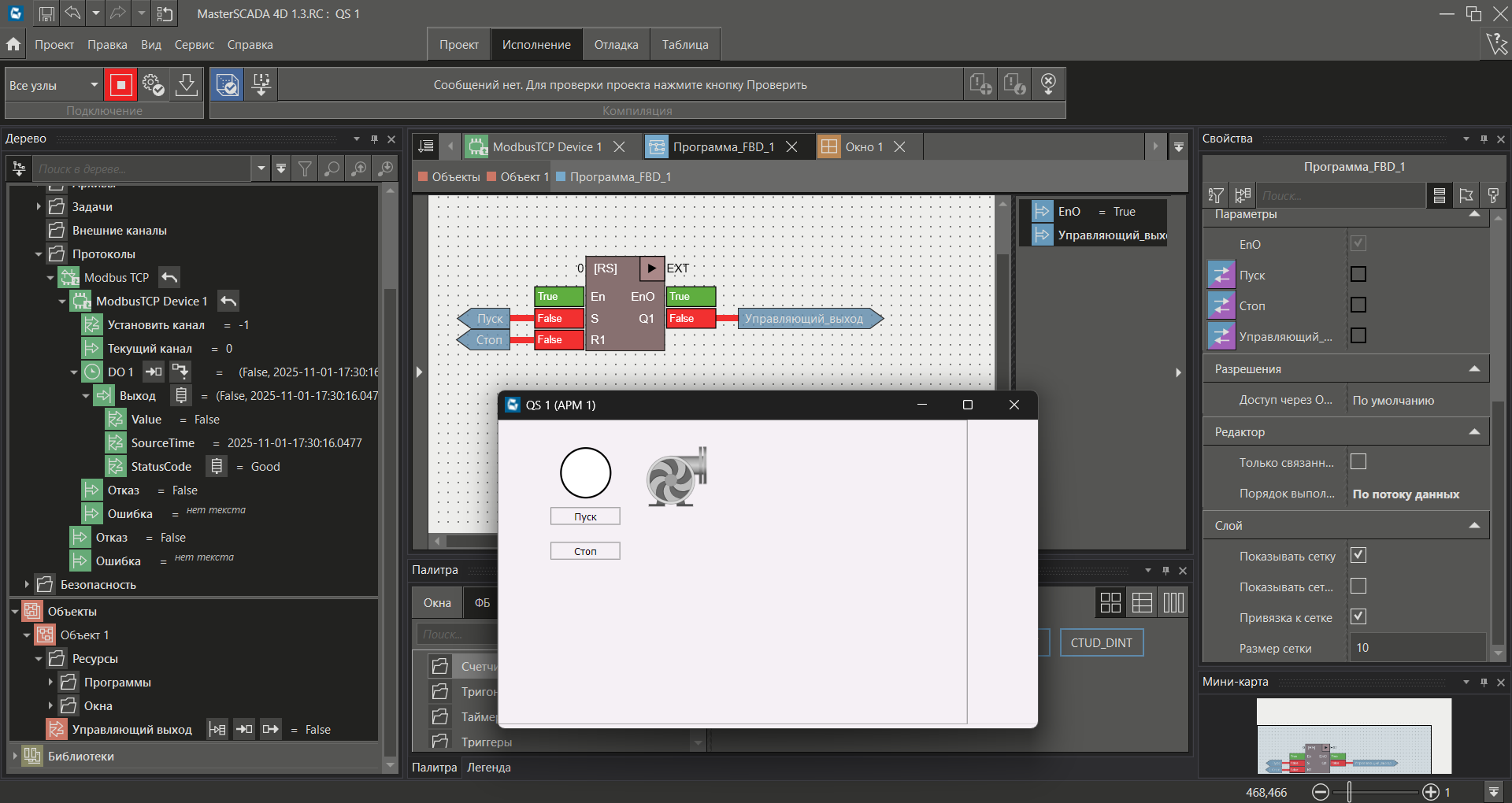This screenshot has height=803, width=1512.
Task: Click the zoom slider in status bar
Action: click(x=1350, y=792)
